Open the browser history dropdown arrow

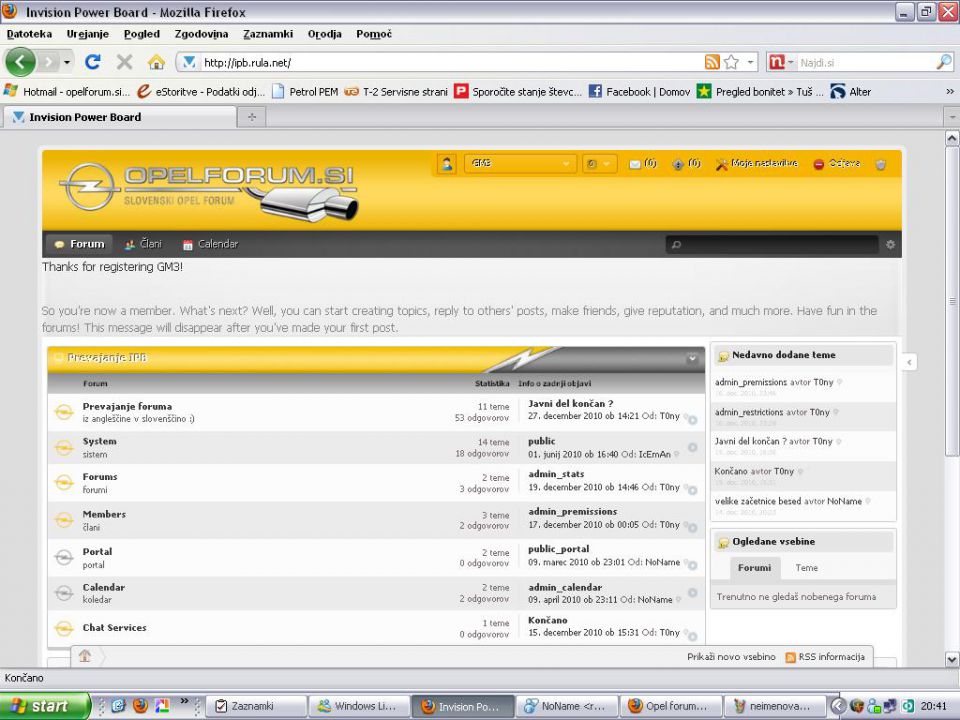[67, 62]
